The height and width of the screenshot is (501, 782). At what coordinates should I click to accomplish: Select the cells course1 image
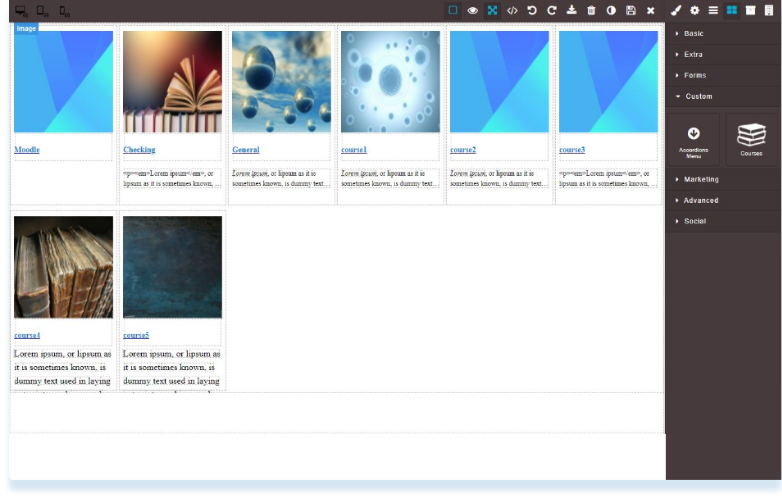[391, 82]
